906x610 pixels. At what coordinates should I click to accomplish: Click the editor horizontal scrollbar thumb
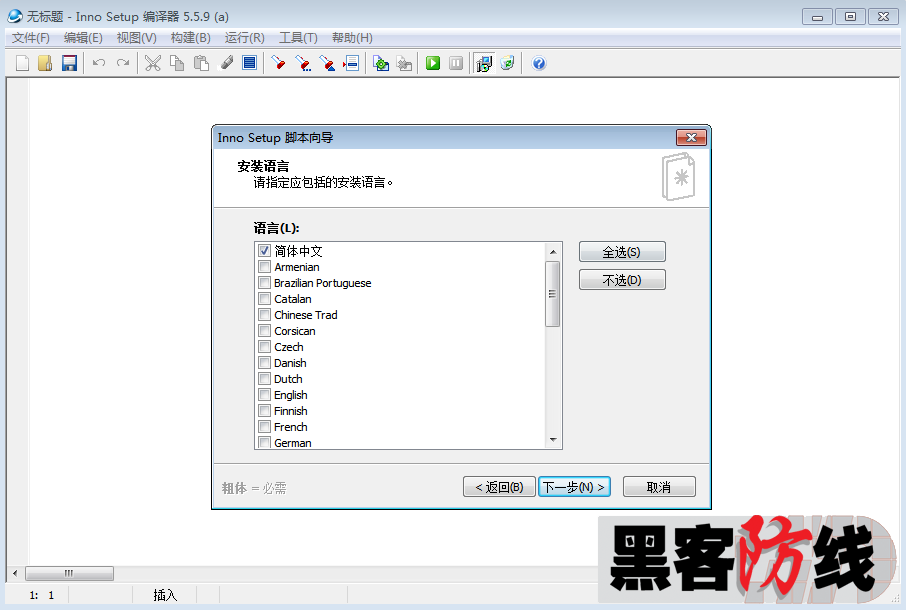tap(69, 573)
